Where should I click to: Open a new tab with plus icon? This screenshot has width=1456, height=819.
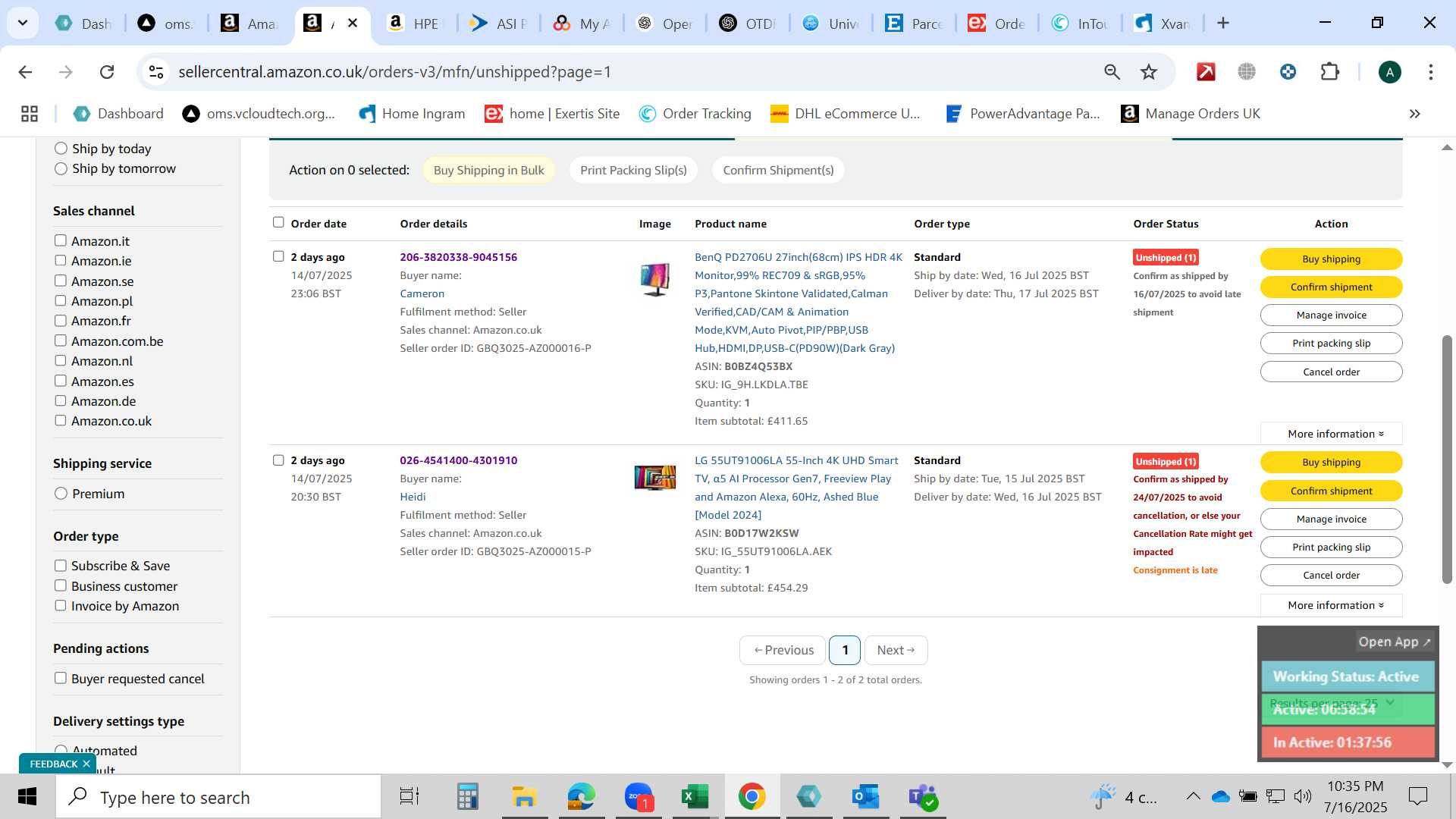click(1222, 24)
